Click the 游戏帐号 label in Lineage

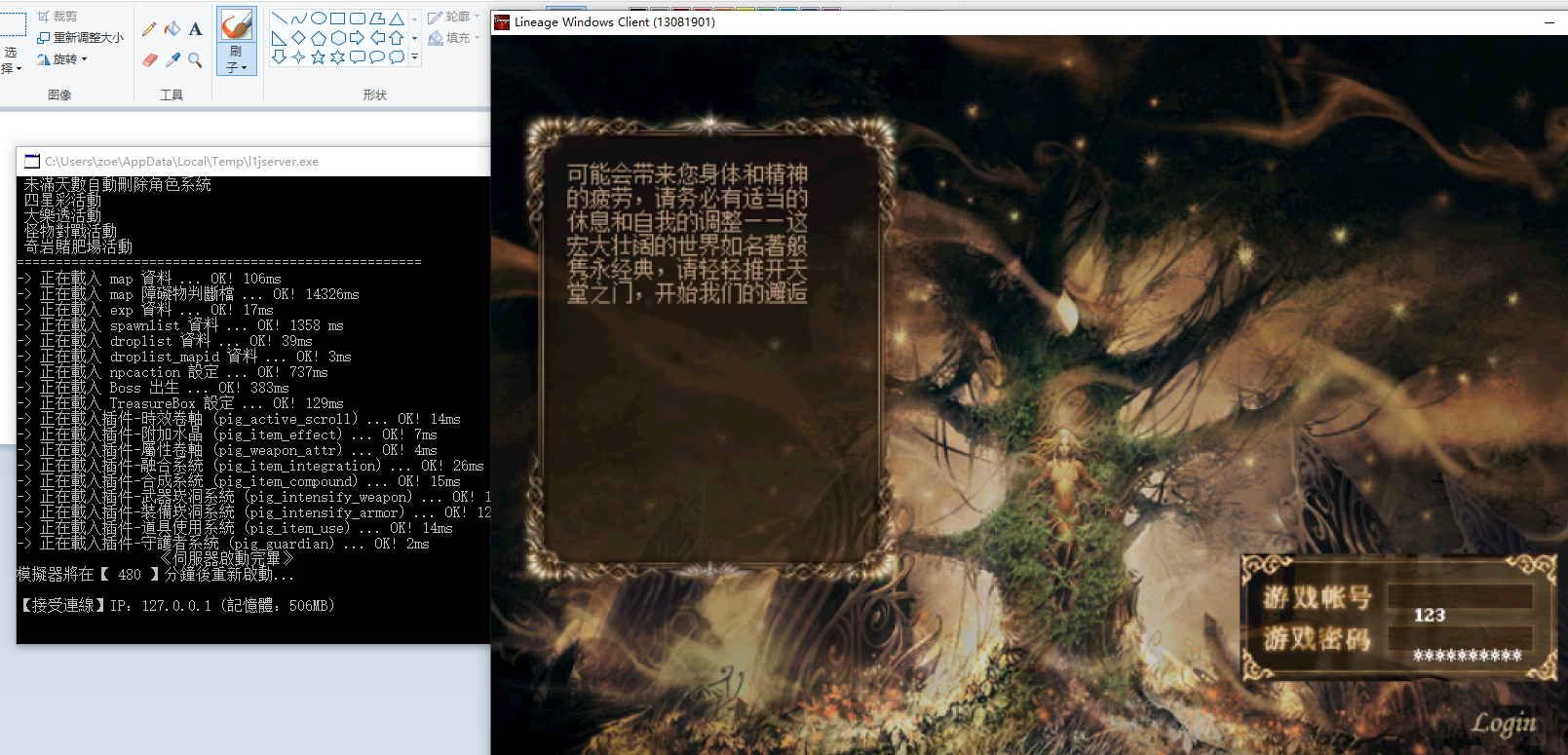(1317, 598)
